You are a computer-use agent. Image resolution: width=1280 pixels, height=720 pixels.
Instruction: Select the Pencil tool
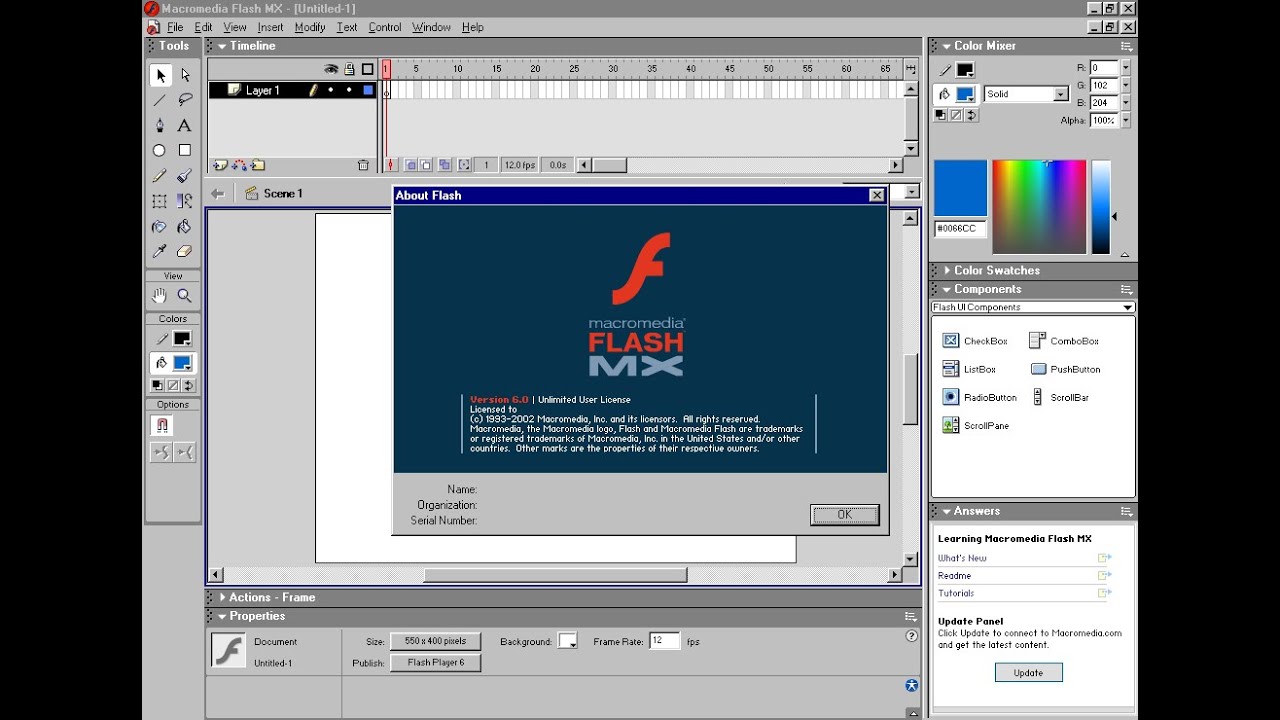[160, 176]
